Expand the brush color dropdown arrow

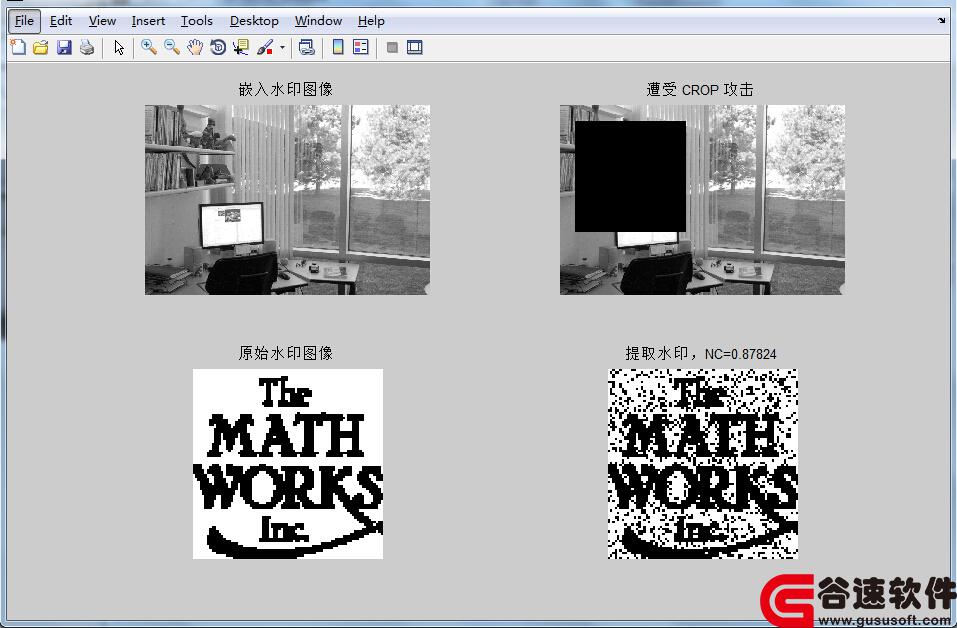(x=282, y=47)
